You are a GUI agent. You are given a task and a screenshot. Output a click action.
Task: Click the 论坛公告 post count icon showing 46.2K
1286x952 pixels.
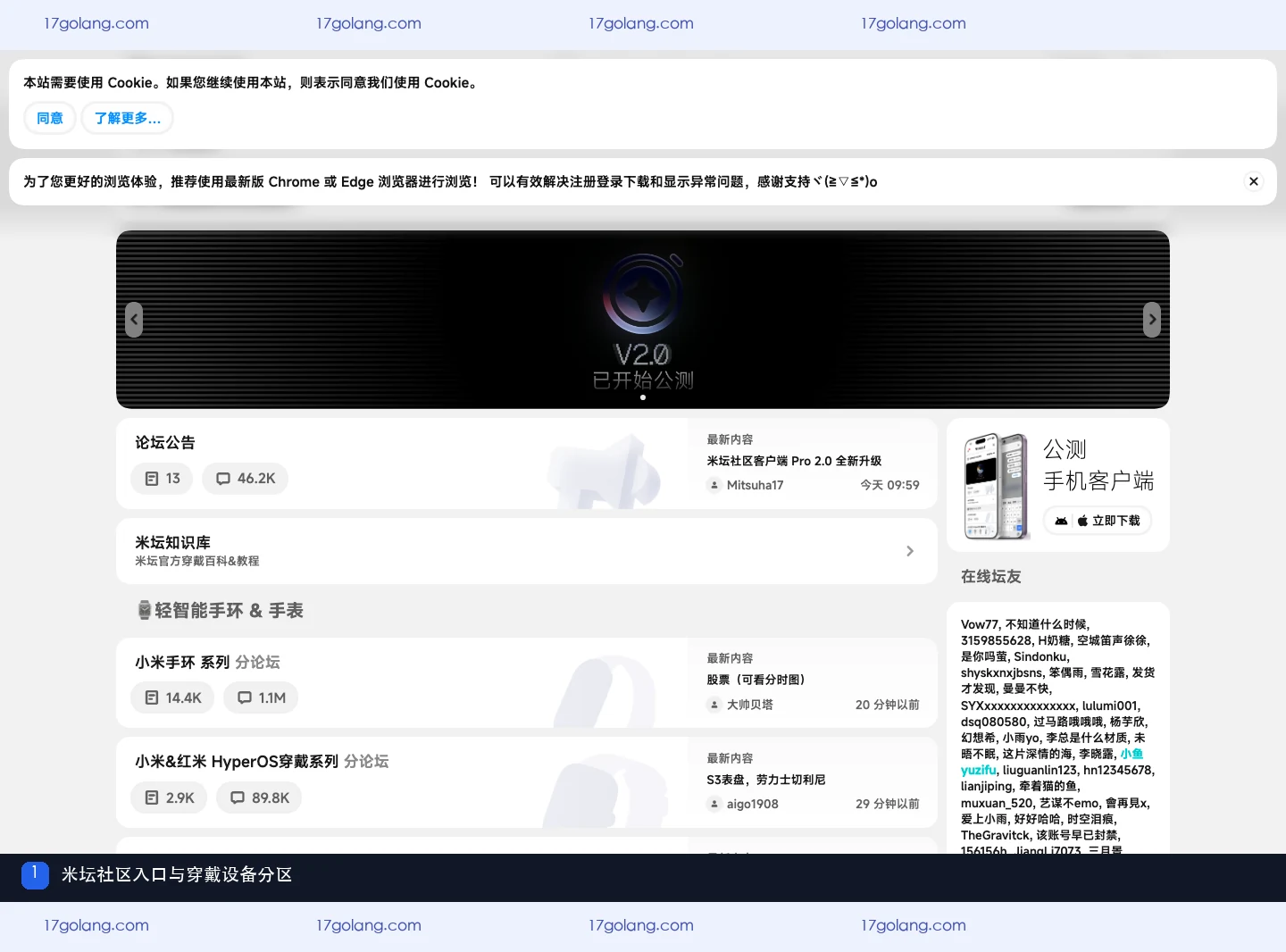[x=223, y=479]
